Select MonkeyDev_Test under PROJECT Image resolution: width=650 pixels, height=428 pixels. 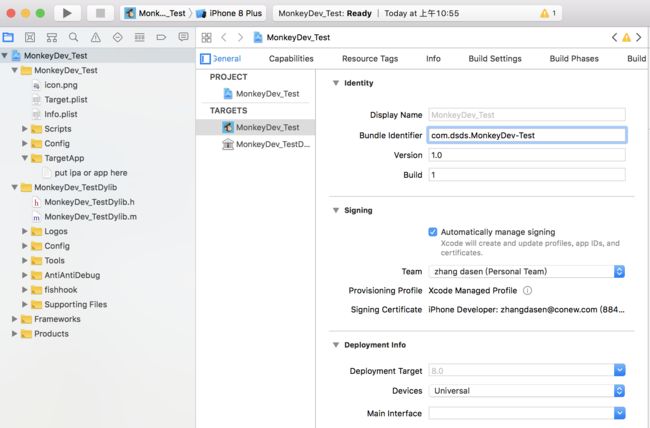click(x=256, y=94)
